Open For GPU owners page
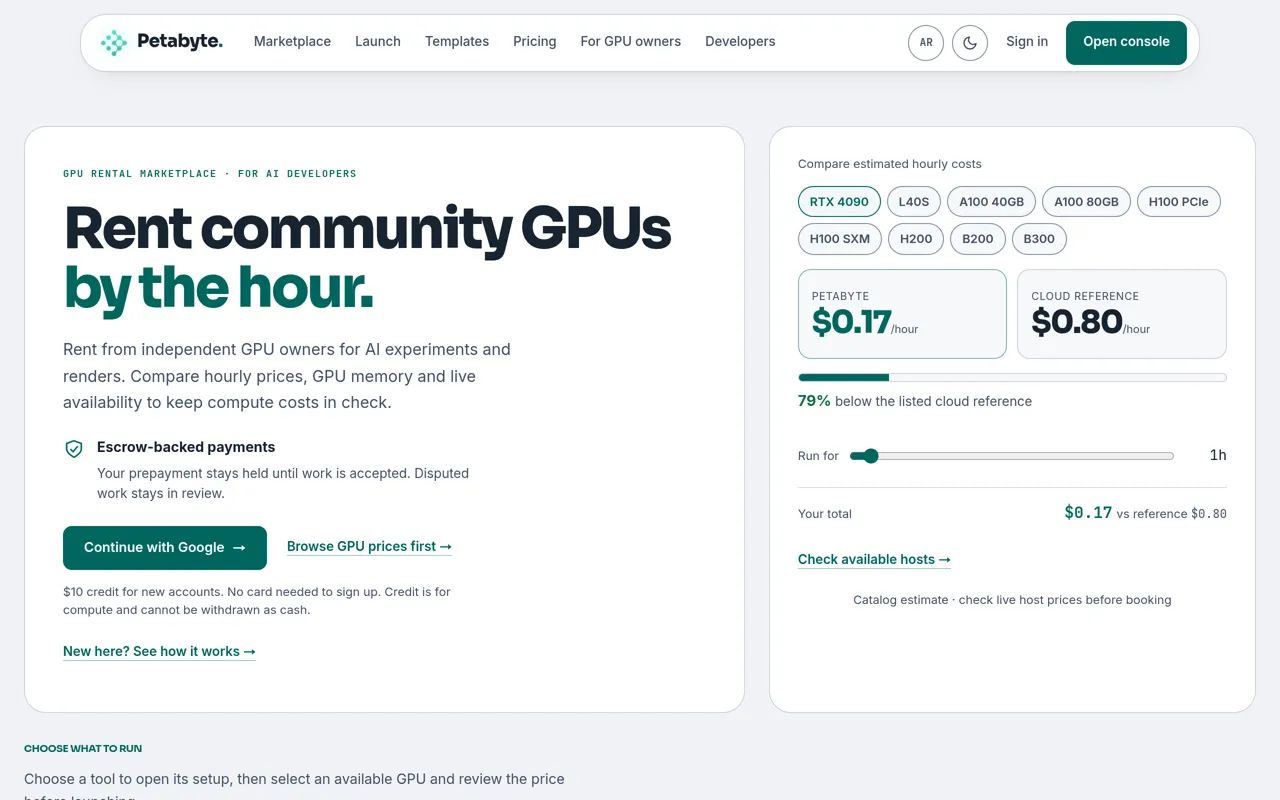This screenshot has width=1280, height=800. click(x=631, y=42)
